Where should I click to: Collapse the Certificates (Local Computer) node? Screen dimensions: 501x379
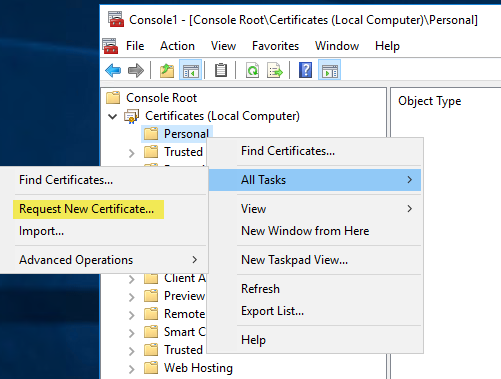[x=113, y=116]
